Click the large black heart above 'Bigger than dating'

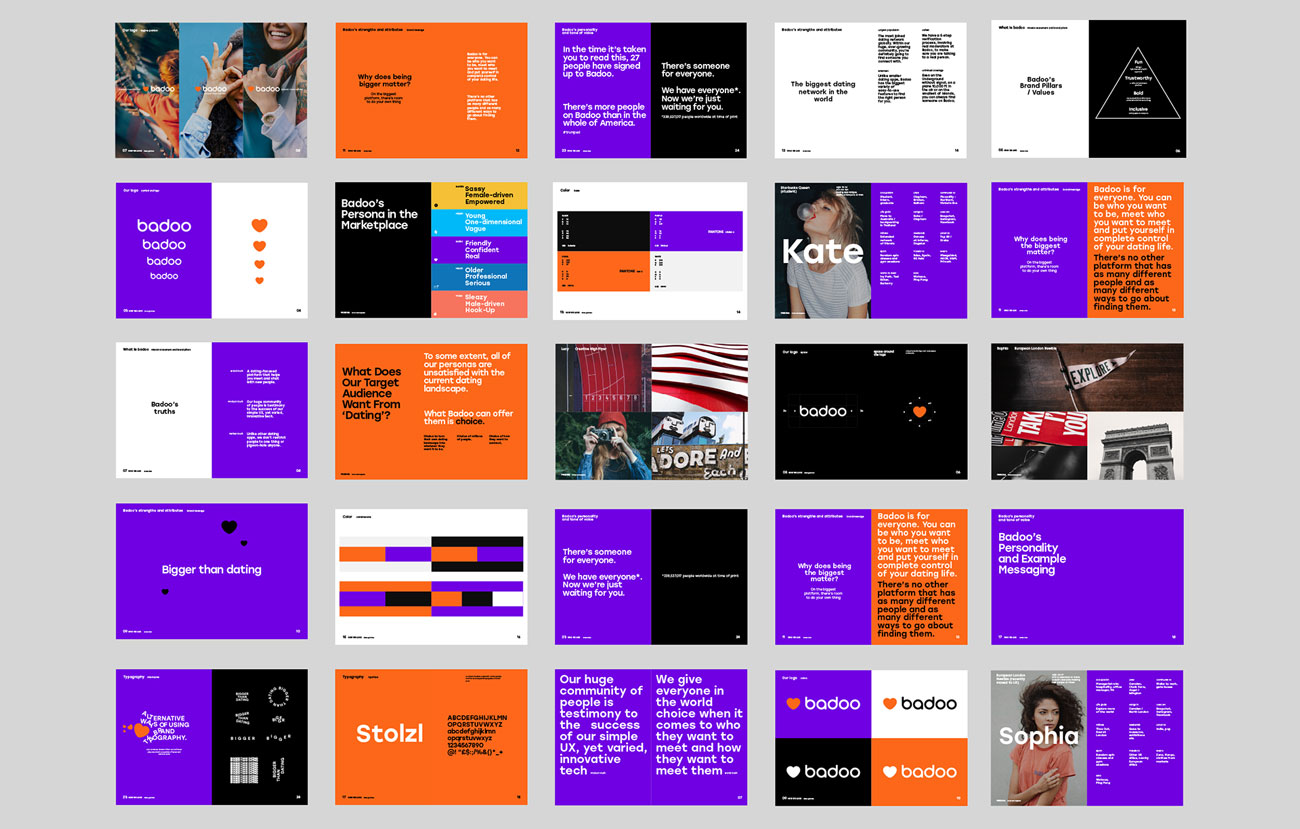228,527
